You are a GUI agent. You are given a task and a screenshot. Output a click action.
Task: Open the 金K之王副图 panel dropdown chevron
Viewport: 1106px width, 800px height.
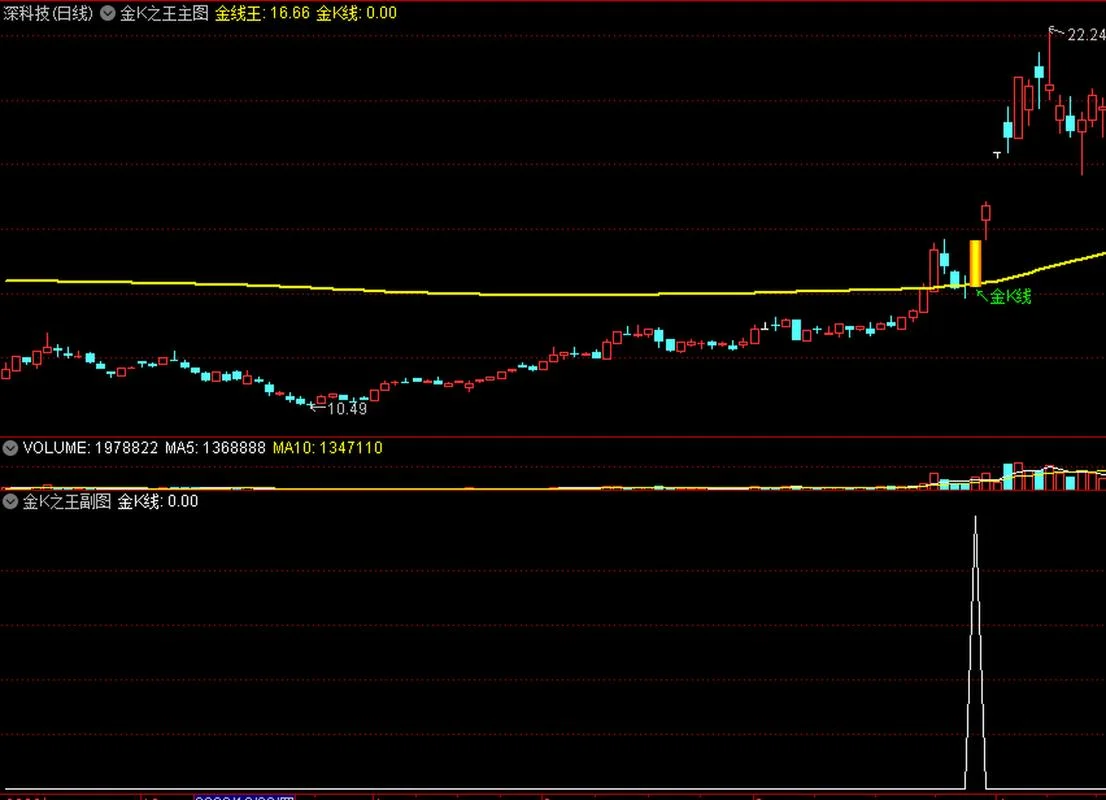click(x=10, y=502)
